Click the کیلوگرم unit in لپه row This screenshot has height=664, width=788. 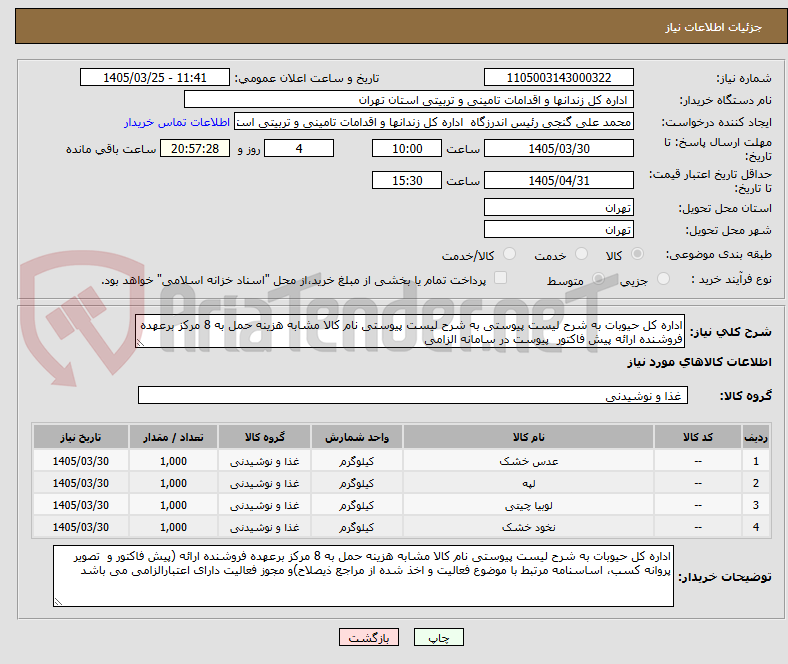(x=356, y=483)
